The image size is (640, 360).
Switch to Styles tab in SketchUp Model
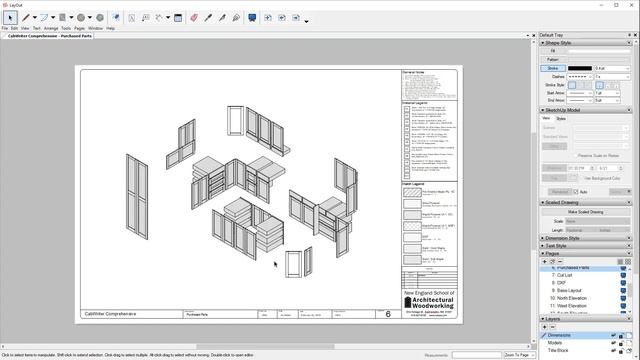coord(561,119)
